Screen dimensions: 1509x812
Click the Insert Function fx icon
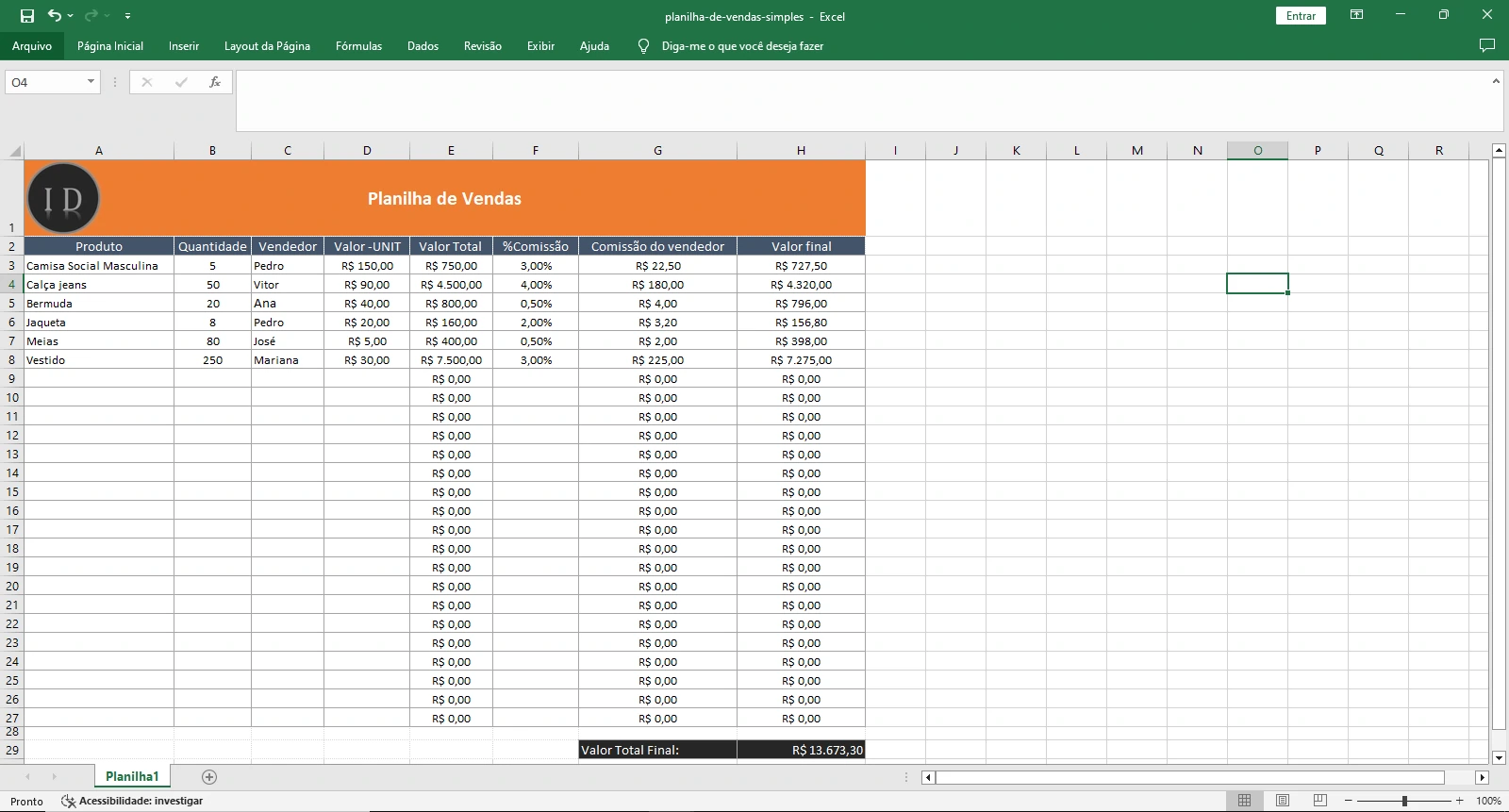coord(215,82)
